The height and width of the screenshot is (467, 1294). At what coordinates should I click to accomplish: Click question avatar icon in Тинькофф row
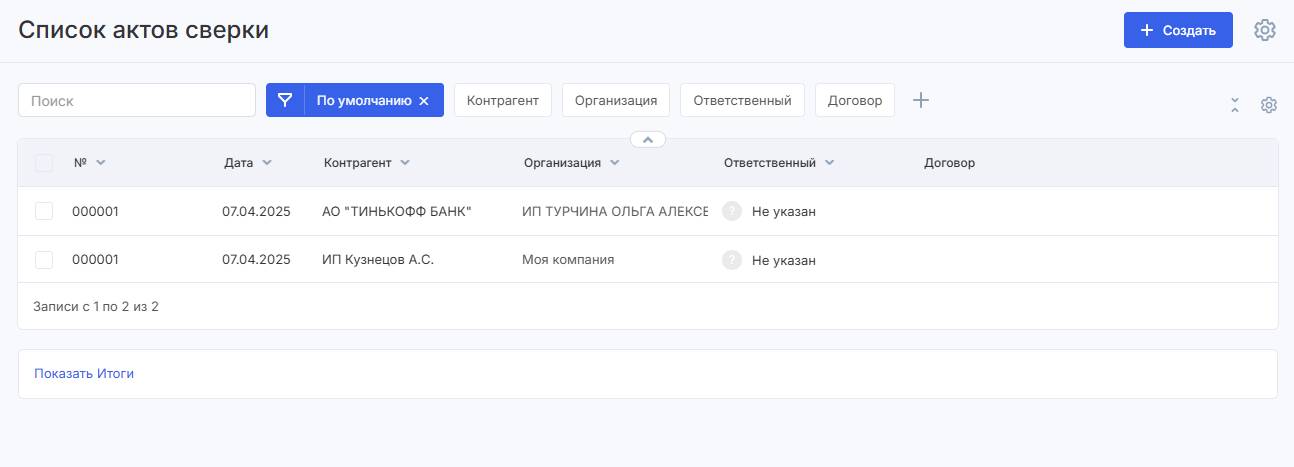tap(732, 211)
